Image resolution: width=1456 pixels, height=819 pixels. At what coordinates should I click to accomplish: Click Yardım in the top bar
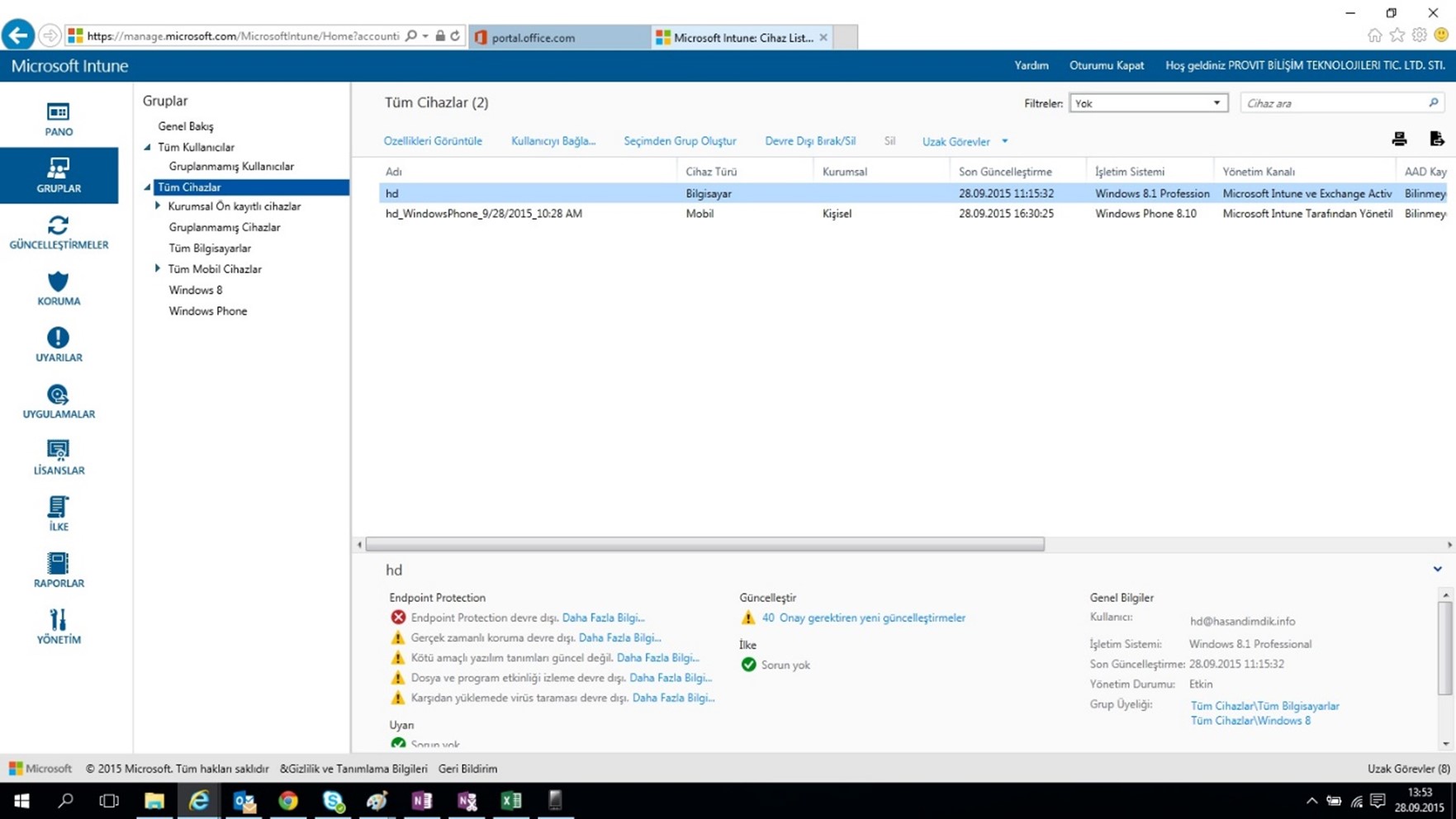pyautogui.click(x=1032, y=65)
